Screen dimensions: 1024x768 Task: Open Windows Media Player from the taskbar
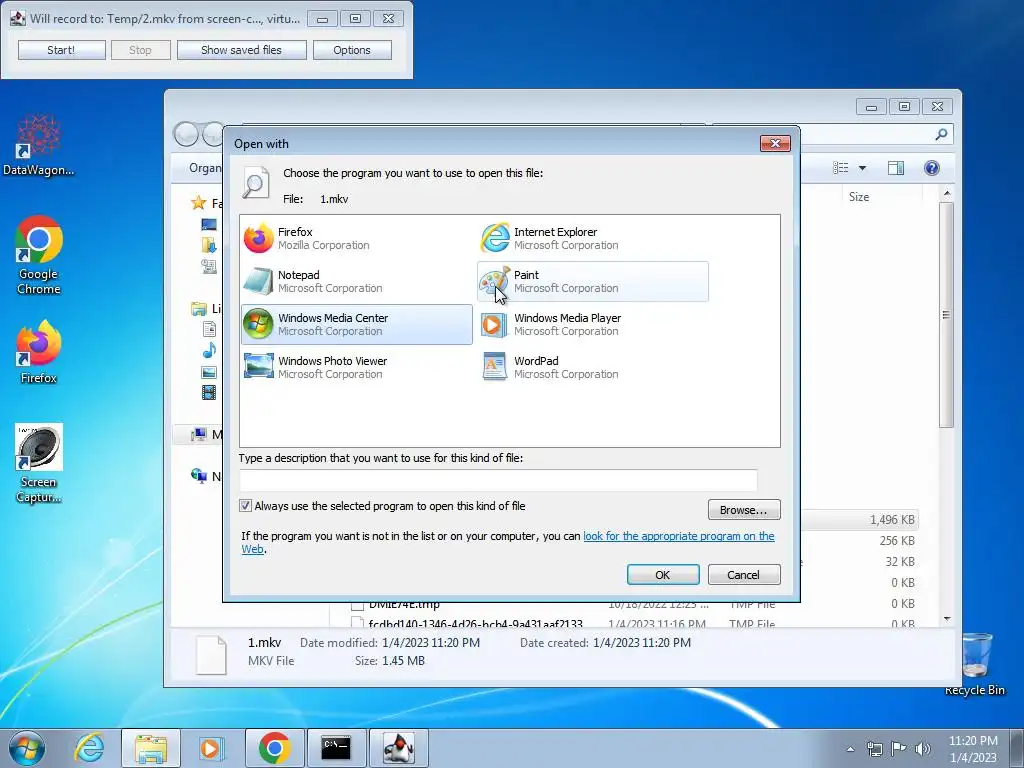pyautogui.click(x=211, y=748)
